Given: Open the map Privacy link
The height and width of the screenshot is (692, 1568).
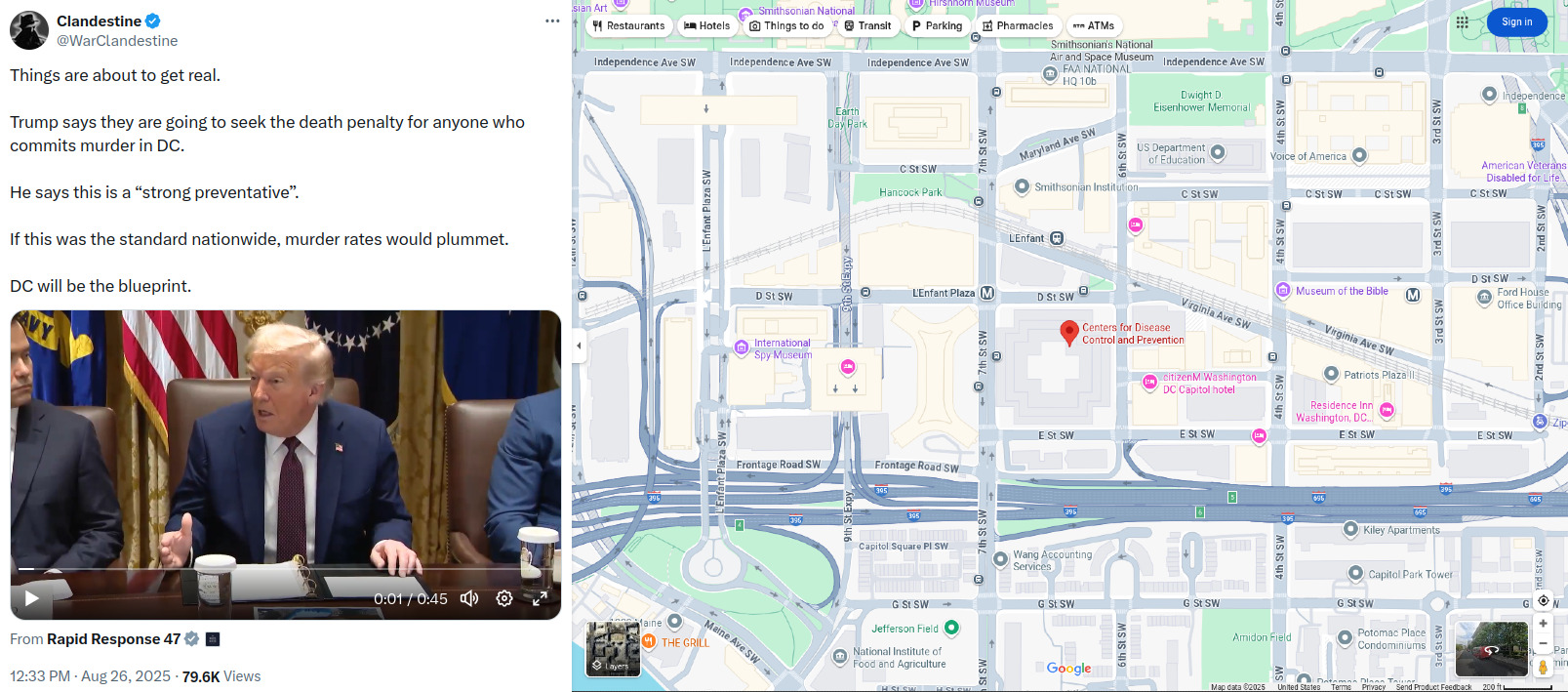Looking at the screenshot, I should pos(1373,687).
